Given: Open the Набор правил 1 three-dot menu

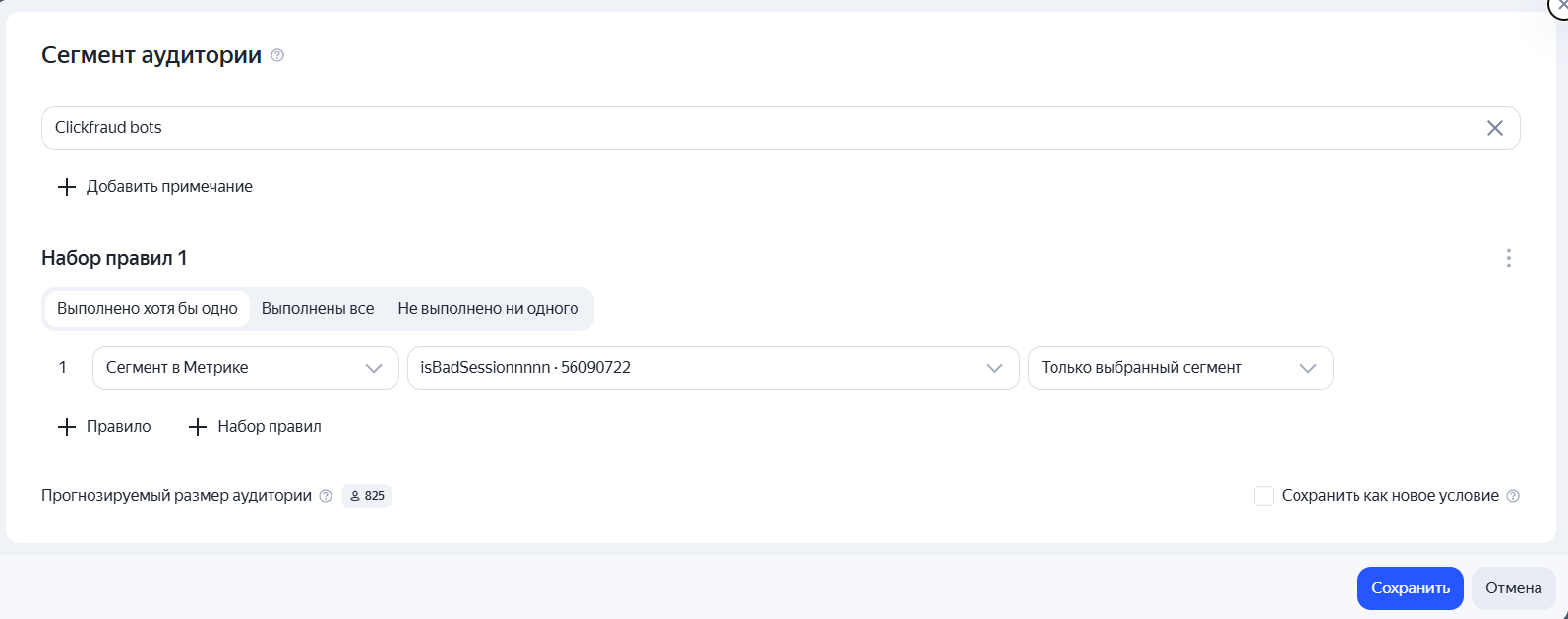Looking at the screenshot, I should click(x=1508, y=258).
